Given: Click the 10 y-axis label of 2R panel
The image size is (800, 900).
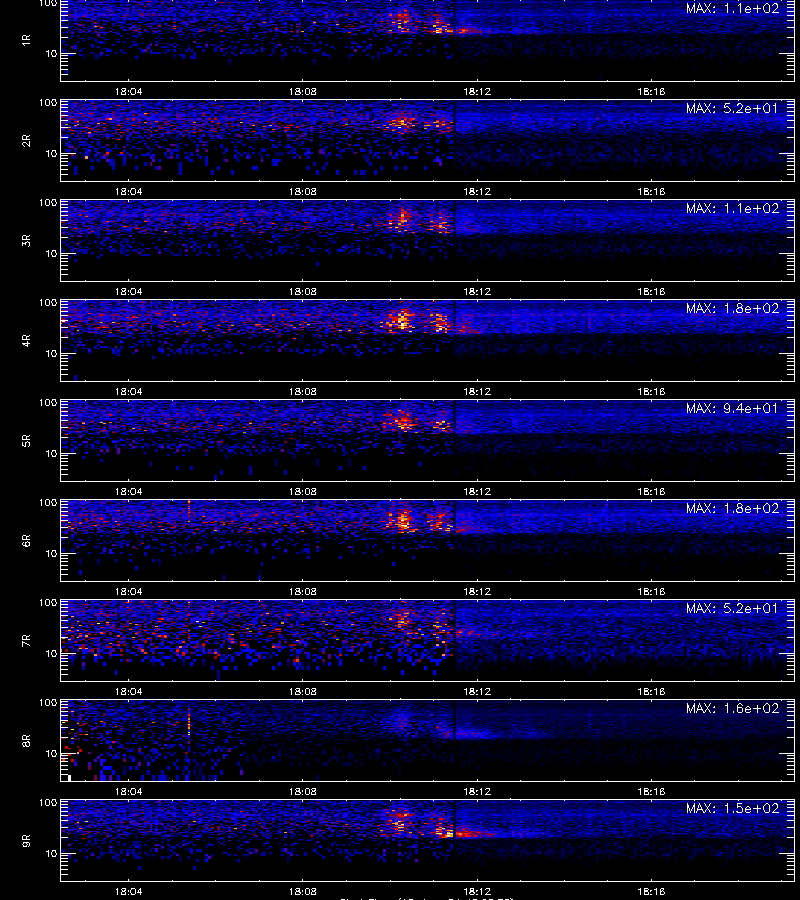Looking at the screenshot, I should tap(51, 153).
